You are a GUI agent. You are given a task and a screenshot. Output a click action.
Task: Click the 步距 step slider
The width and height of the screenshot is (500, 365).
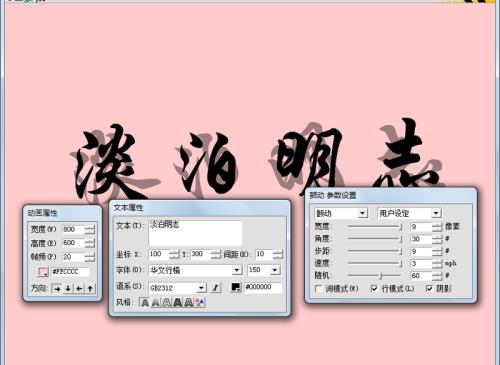375,251
